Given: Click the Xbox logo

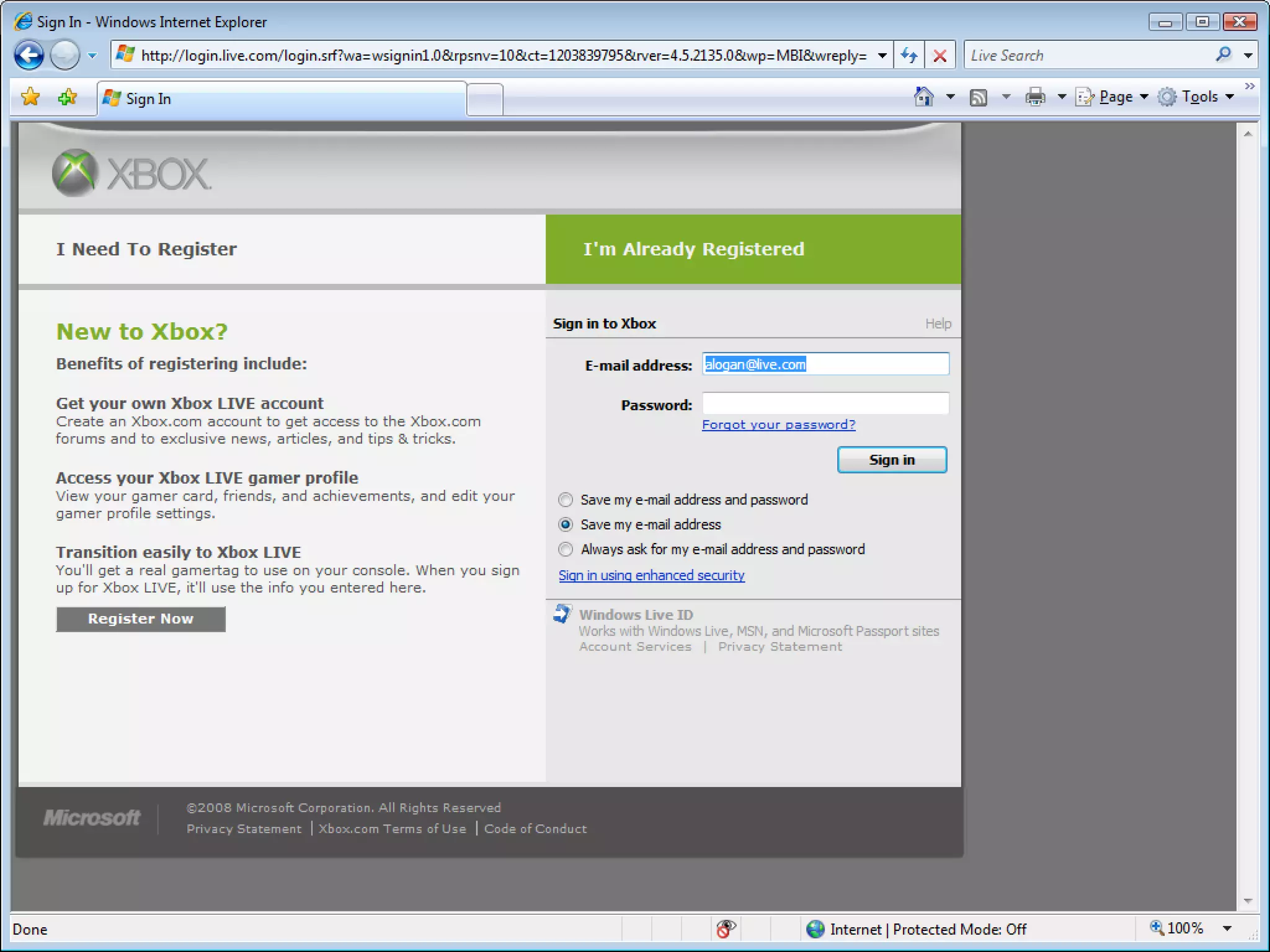Looking at the screenshot, I should (132, 173).
